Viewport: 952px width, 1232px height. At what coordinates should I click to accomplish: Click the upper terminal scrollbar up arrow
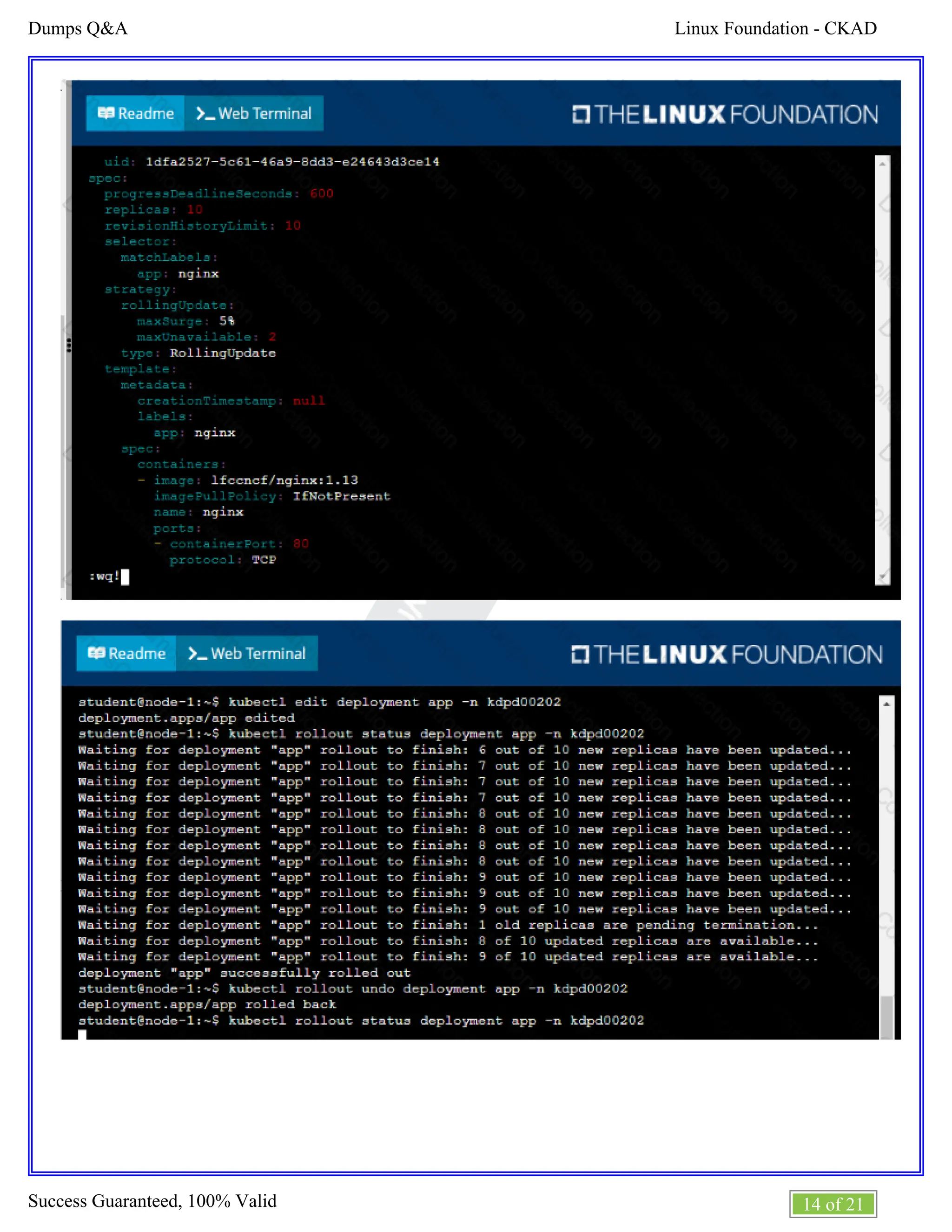tap(882, 164)
